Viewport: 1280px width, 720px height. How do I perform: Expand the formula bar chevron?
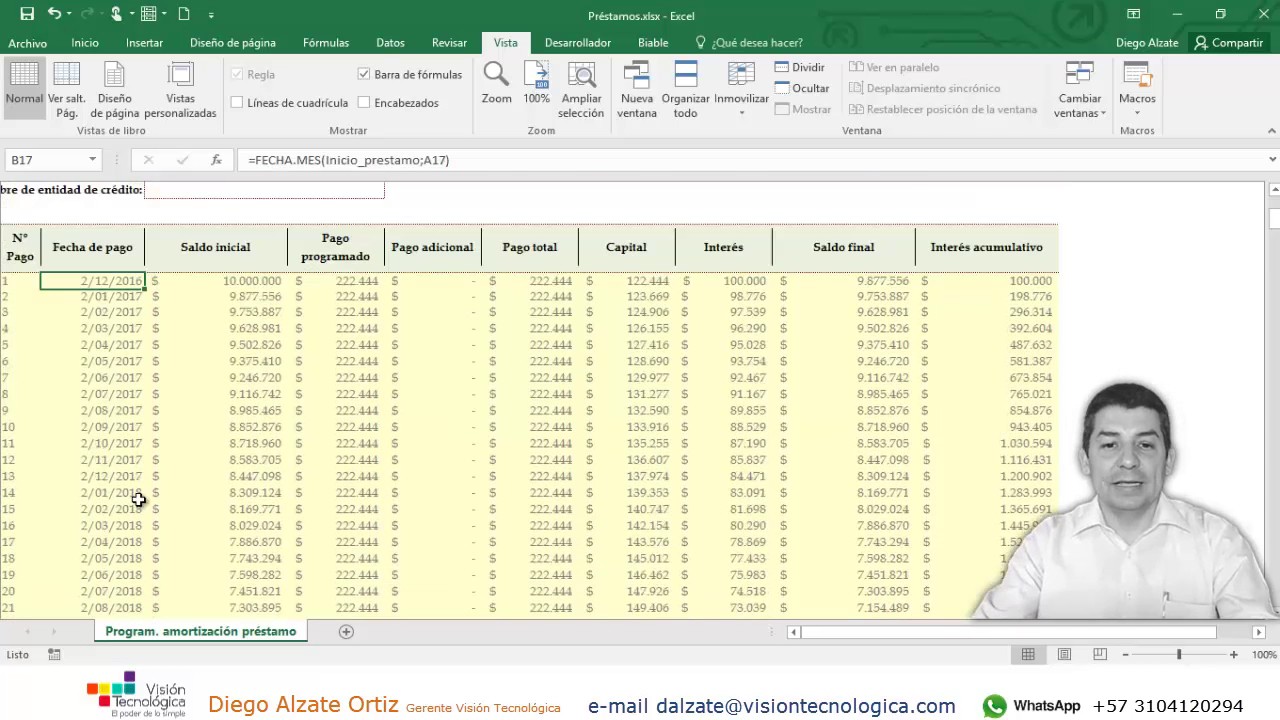click(1272, 160)
